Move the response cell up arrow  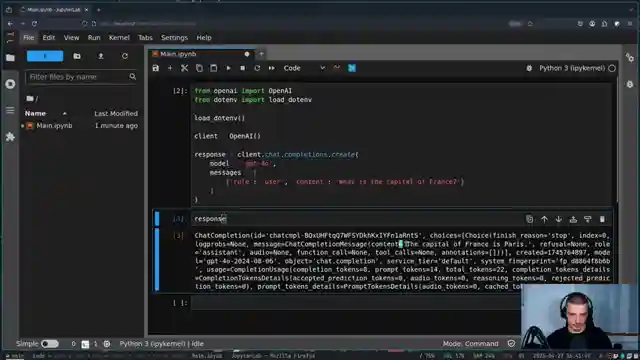(x=544, y=219)
